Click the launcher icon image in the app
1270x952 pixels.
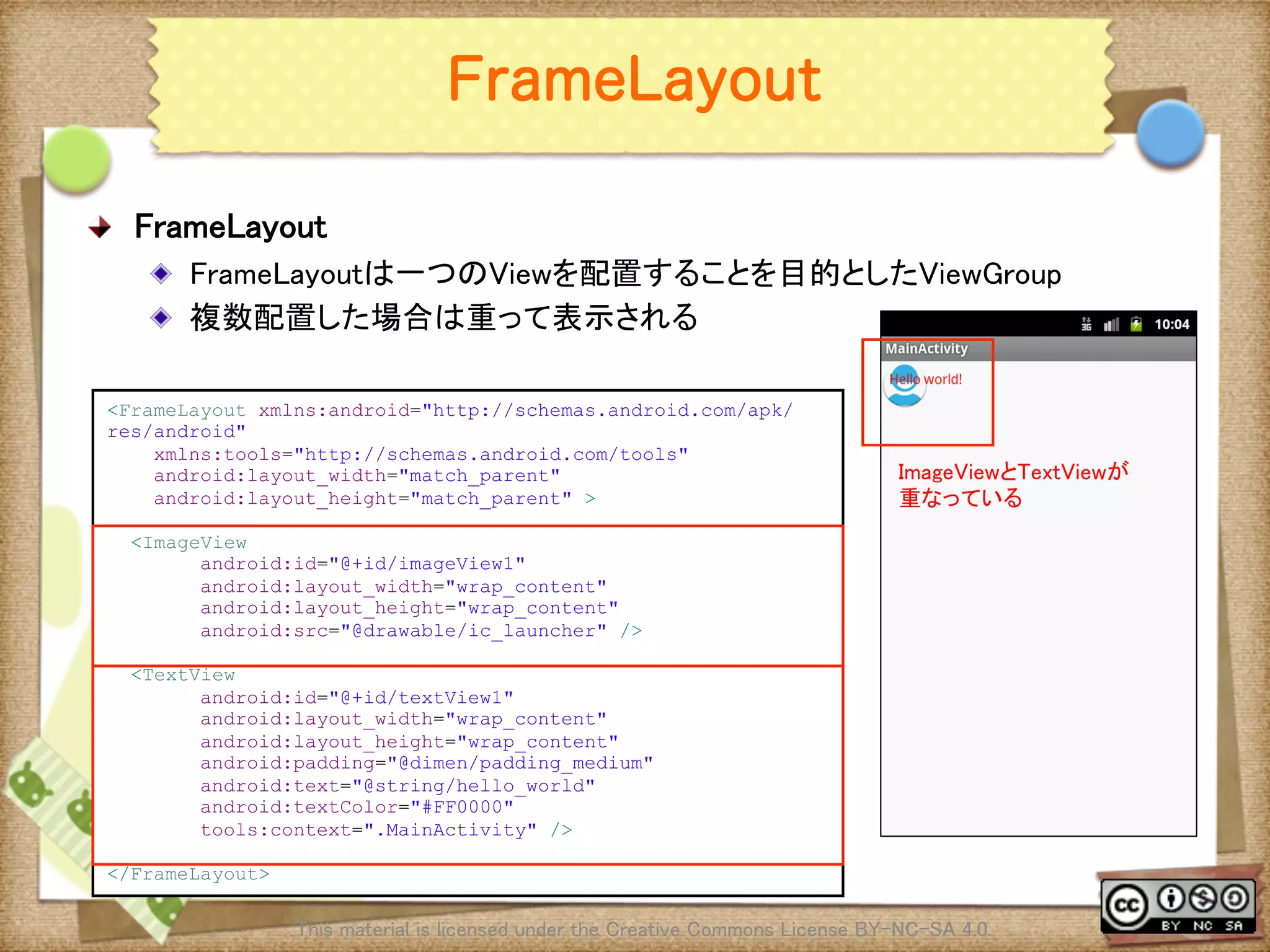pyautogui.click(x=905, y=385)
